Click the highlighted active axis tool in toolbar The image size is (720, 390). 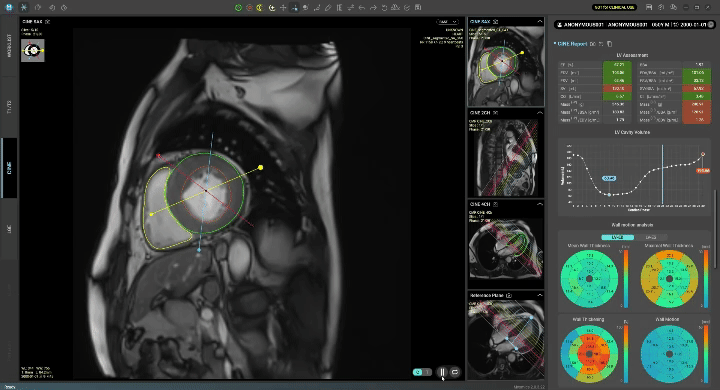(294, 7)
